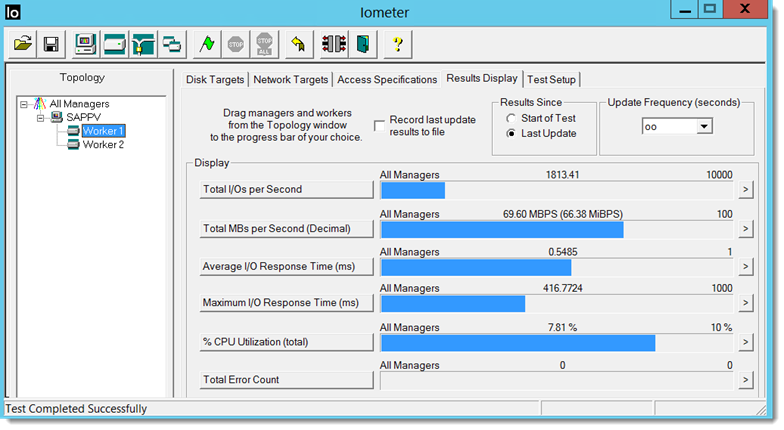Reset workers with the yellow arrow icon

298,44
